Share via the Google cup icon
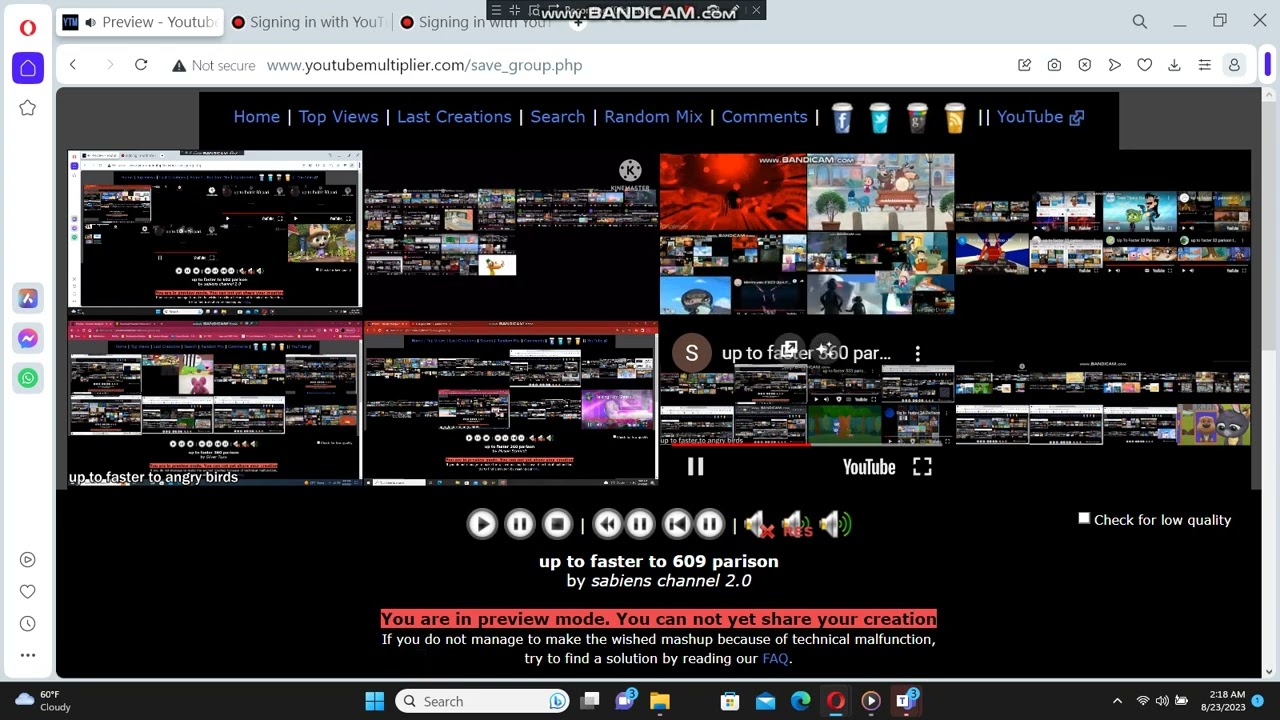Viewport: 1280px width, 720px height. [918, 118]
